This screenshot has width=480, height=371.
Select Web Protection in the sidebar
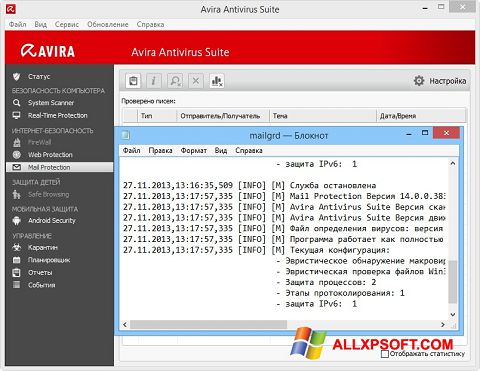[50, 155]
